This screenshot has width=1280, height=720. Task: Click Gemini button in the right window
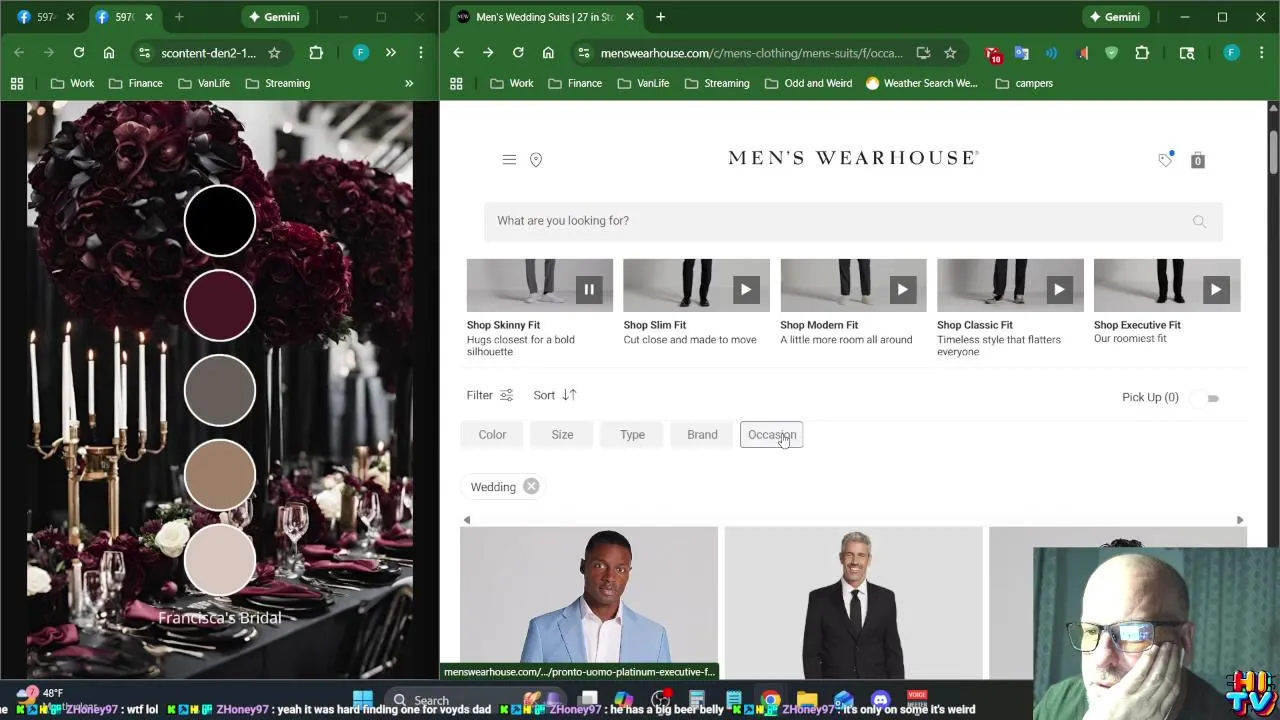coord(1115,17)
